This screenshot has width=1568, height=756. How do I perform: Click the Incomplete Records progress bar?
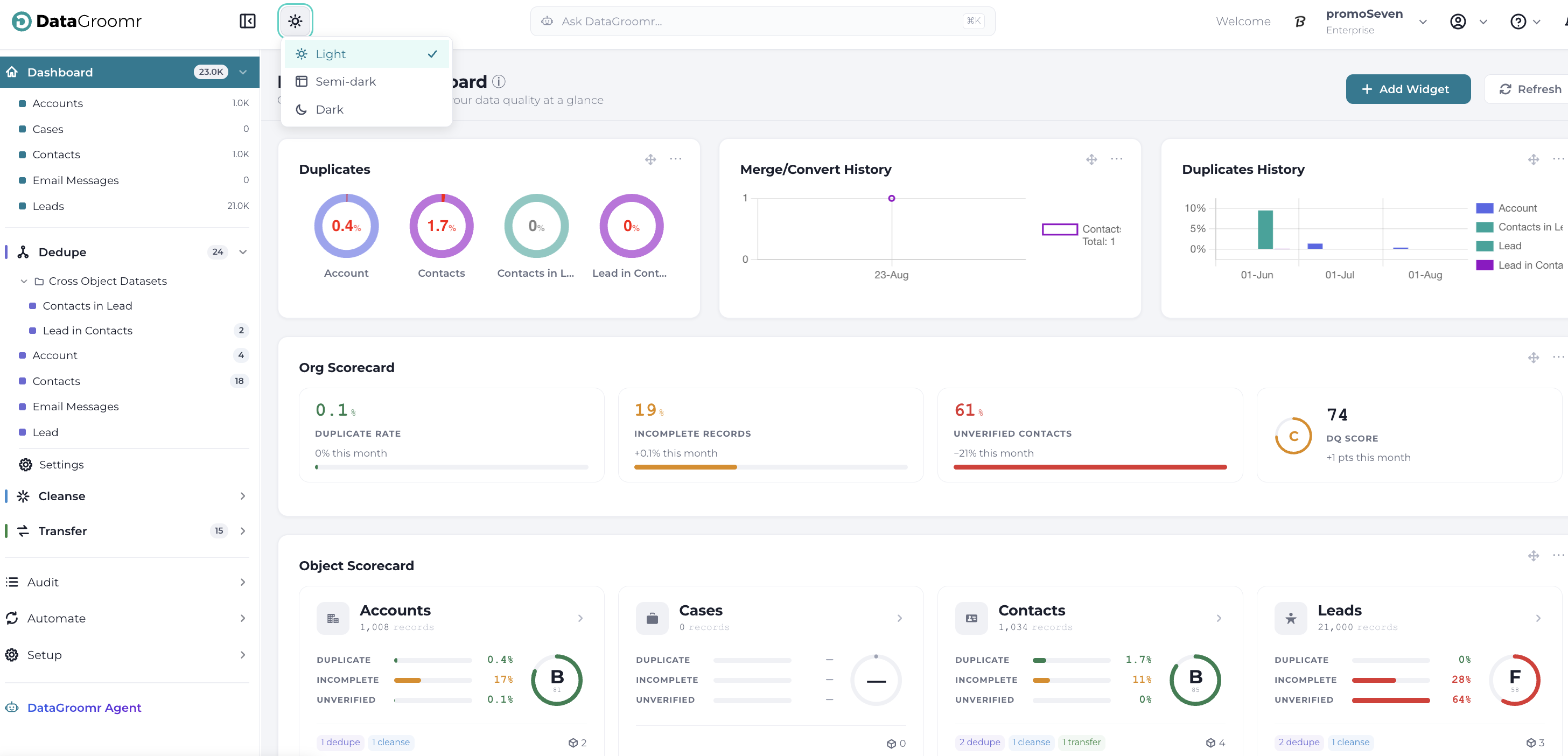click(771, 467)
